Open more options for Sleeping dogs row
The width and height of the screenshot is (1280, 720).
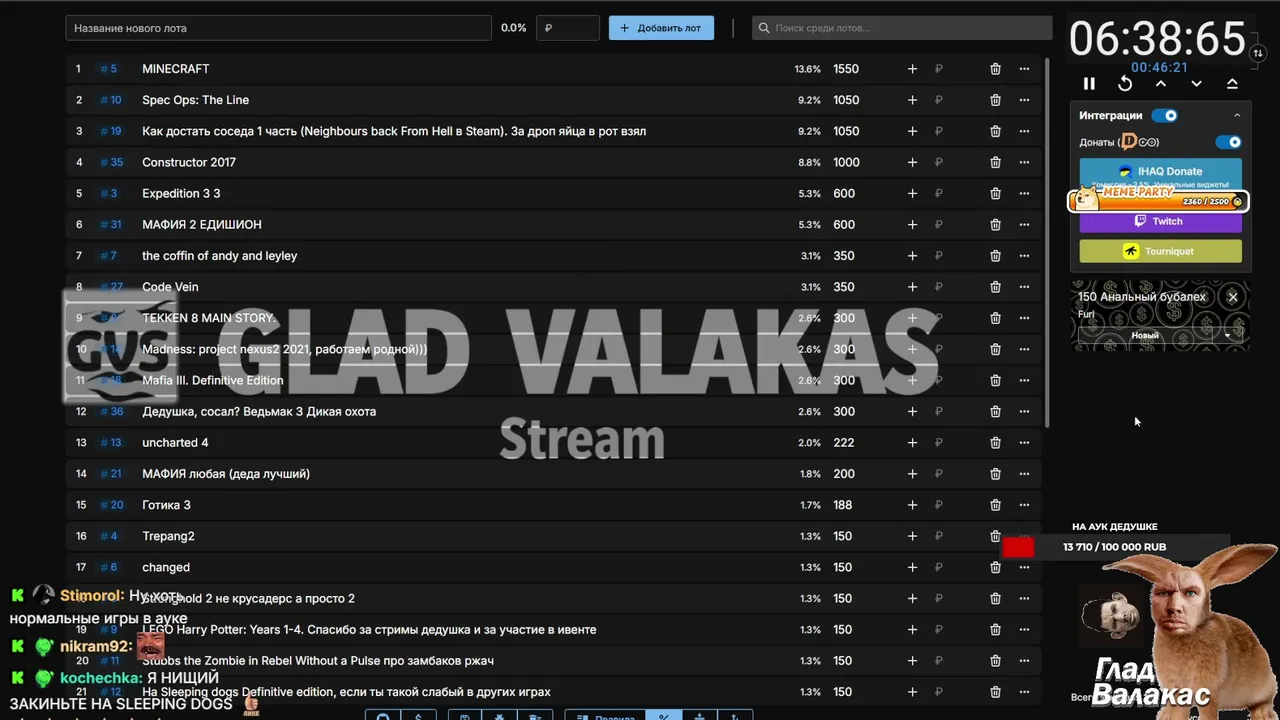1024,692
